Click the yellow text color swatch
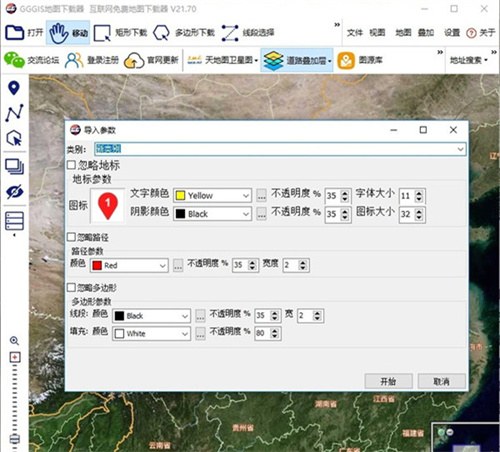The width and height of the screenshot is (500, 452). click(180, 195)
